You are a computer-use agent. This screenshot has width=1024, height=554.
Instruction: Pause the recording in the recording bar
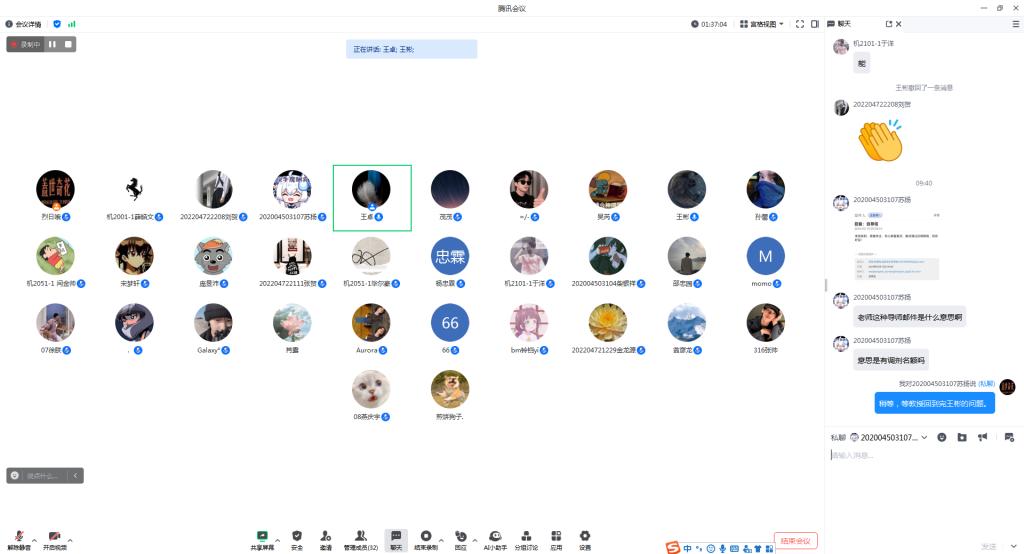[x=52, y=44]
